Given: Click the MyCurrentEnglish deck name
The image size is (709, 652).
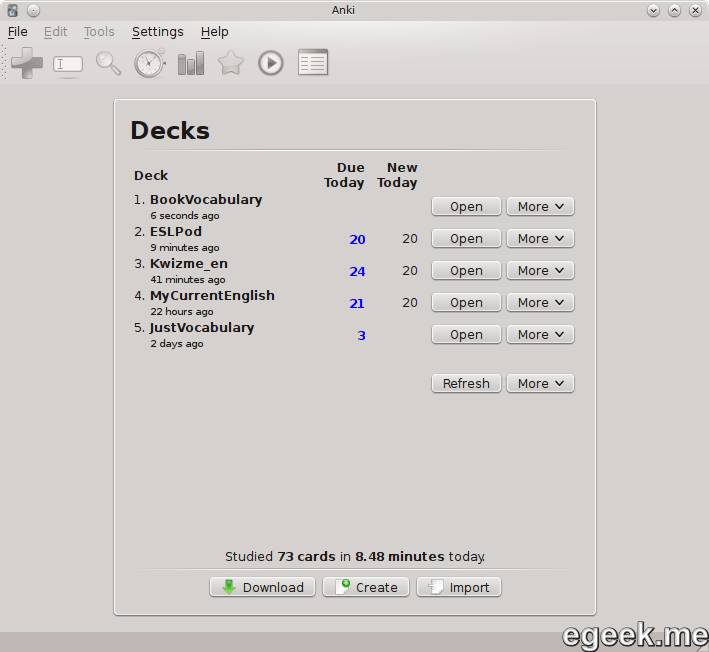Looking at the screenshot, I should 213,296.
